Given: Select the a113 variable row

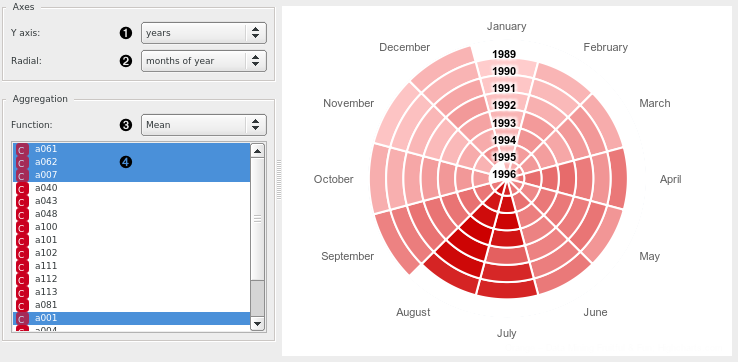Looking at the screenshot, I should coord(132,292).
